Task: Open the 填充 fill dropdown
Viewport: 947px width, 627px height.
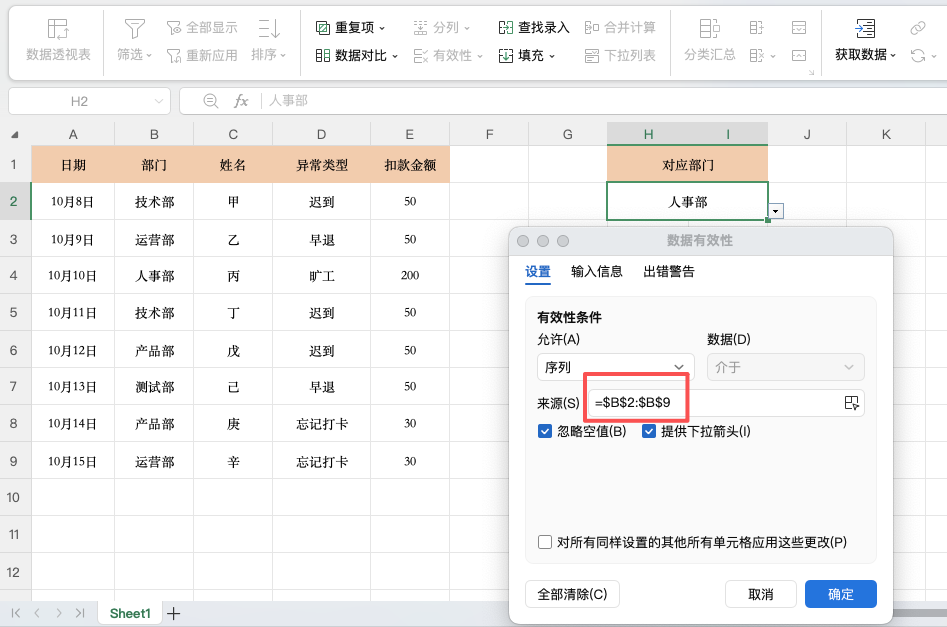Action: (527, 56)
